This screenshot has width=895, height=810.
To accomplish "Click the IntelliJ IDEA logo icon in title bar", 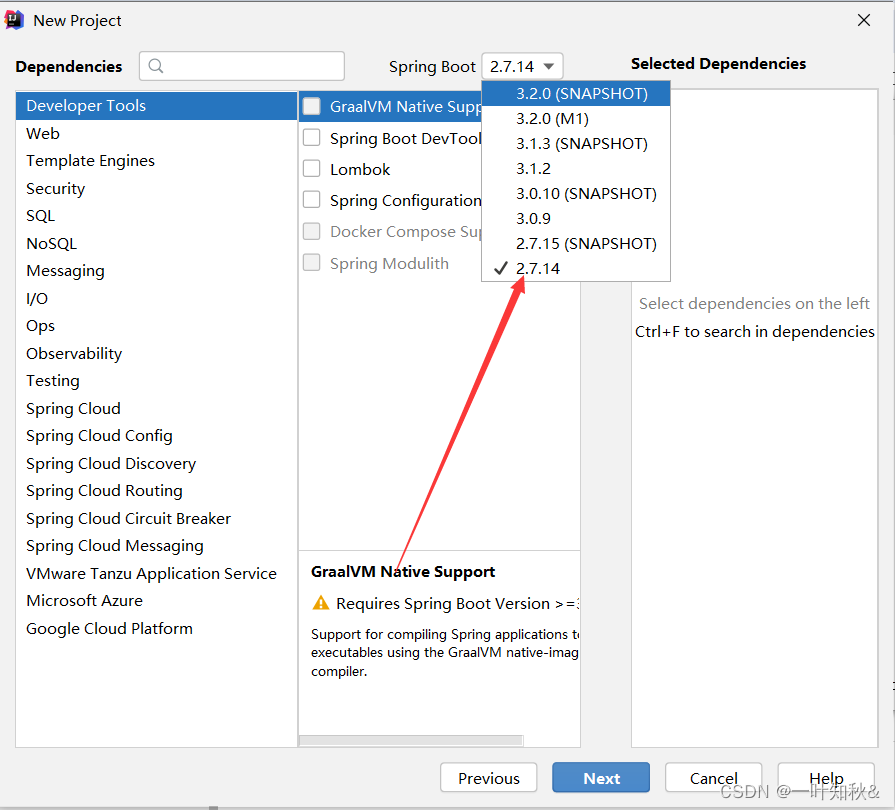I will 14,20.
